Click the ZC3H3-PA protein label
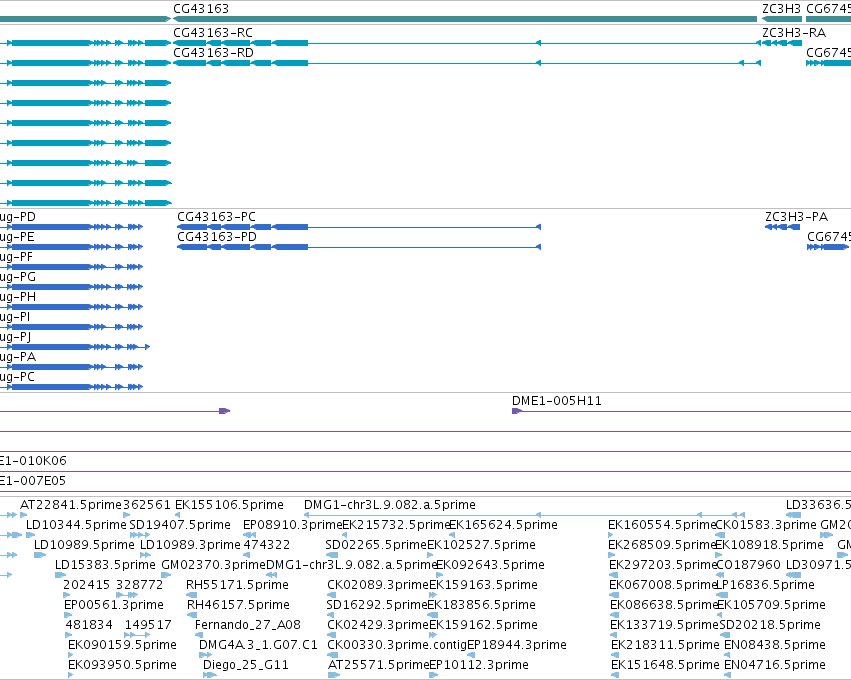 pyautogui.click(x=796, y=217)
